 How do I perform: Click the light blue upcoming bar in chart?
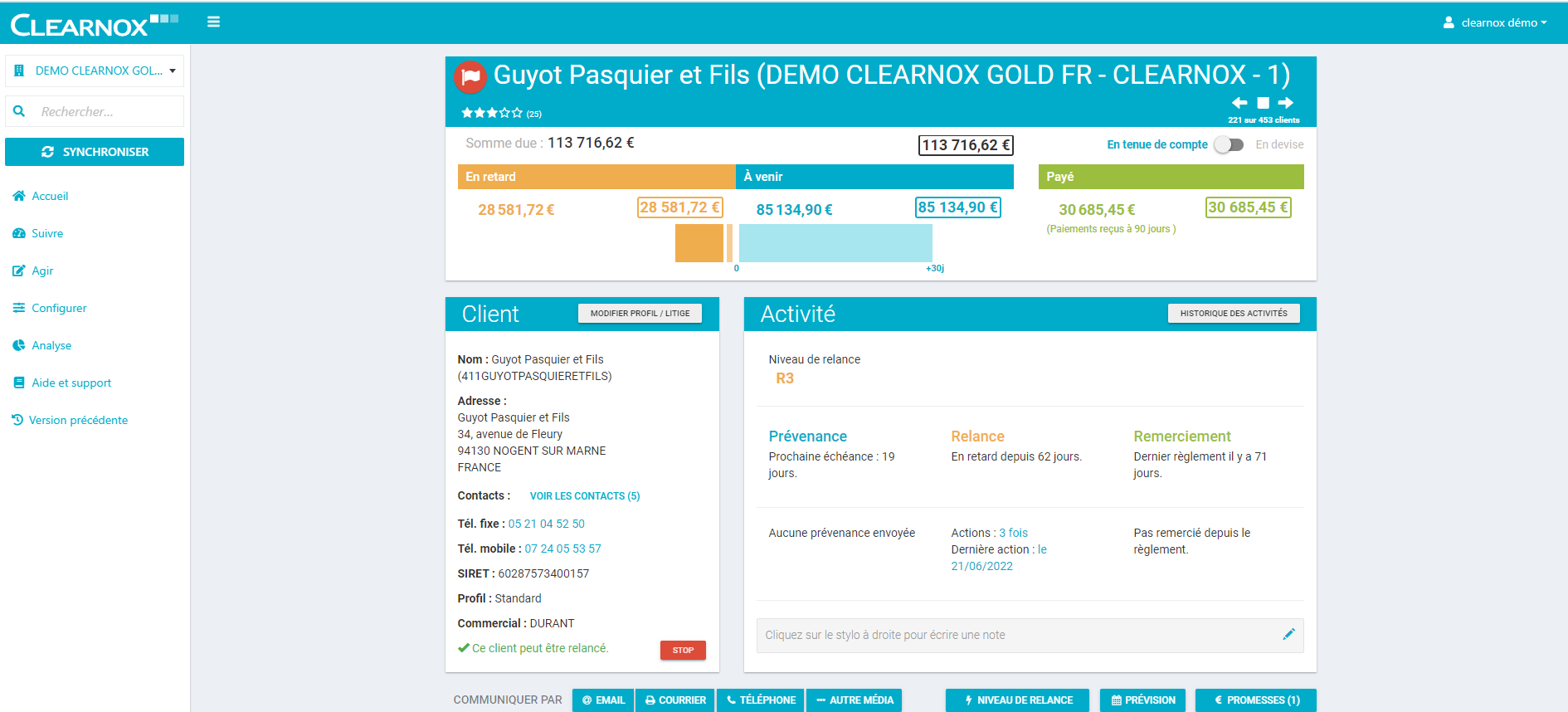pos(835,243)
